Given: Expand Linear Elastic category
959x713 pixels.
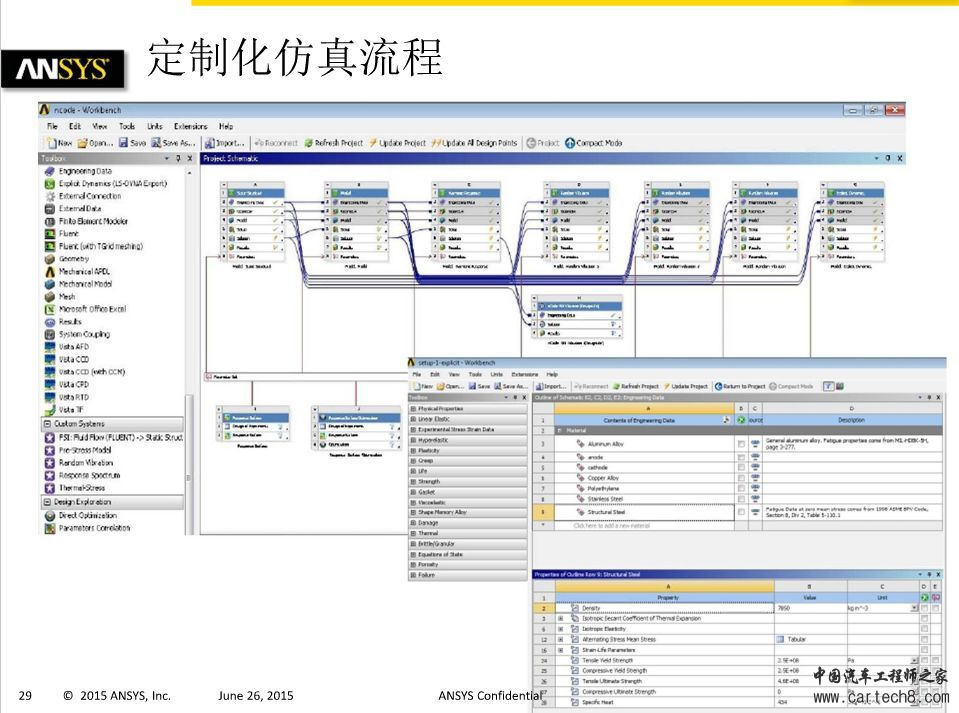Looking at the screenshot, I should click(x=413, y=419).
